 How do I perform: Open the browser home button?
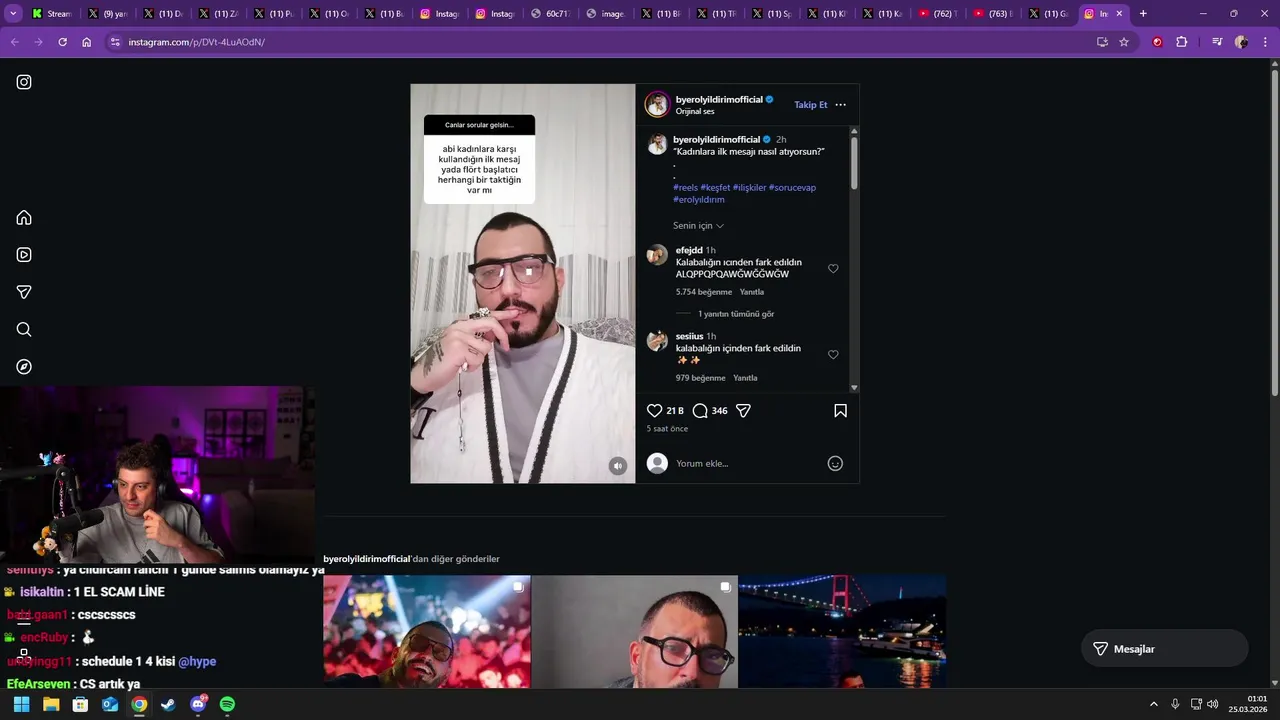87,42
